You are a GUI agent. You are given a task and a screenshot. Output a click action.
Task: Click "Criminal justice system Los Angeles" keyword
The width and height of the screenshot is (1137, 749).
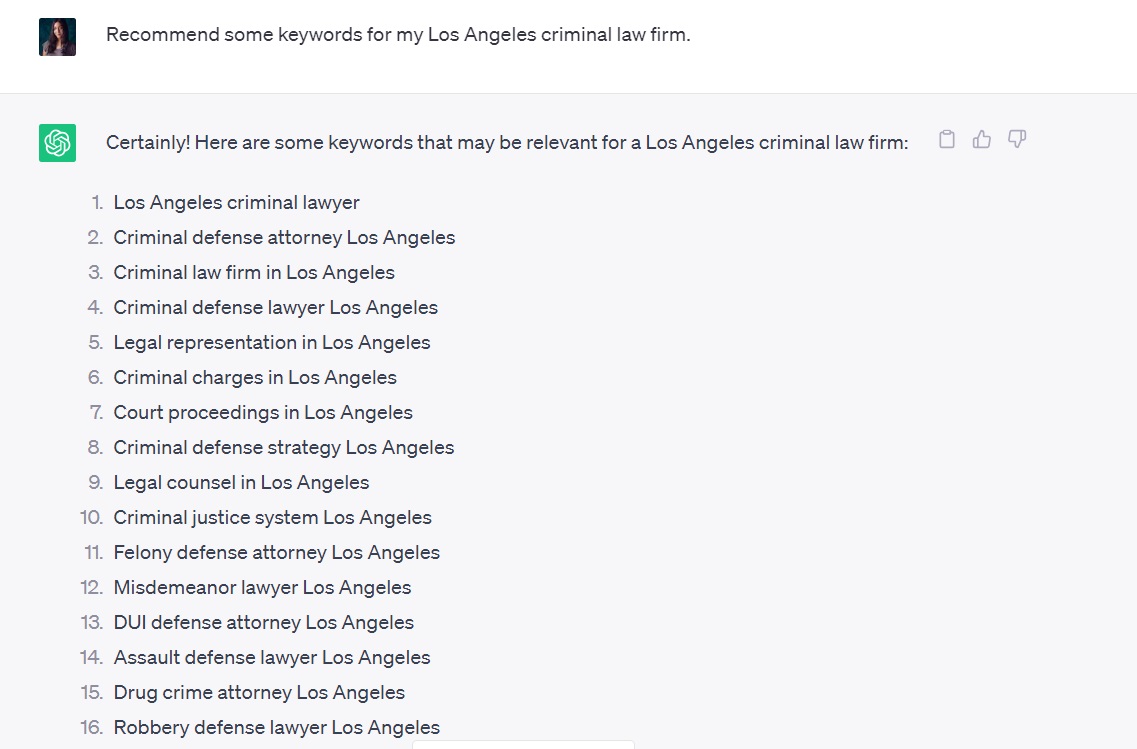(272, 518)
